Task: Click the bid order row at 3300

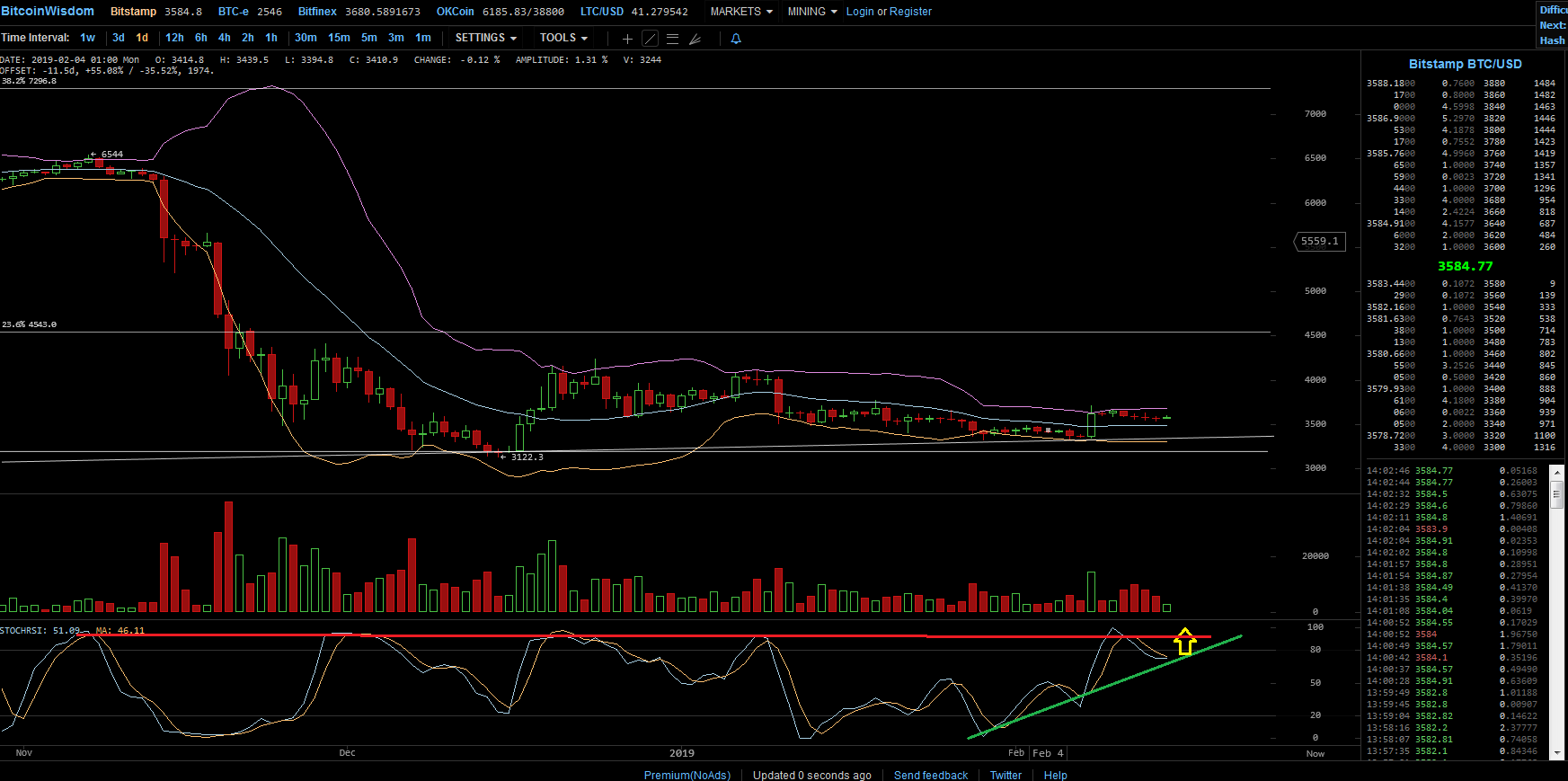Action: (1461, 448)
